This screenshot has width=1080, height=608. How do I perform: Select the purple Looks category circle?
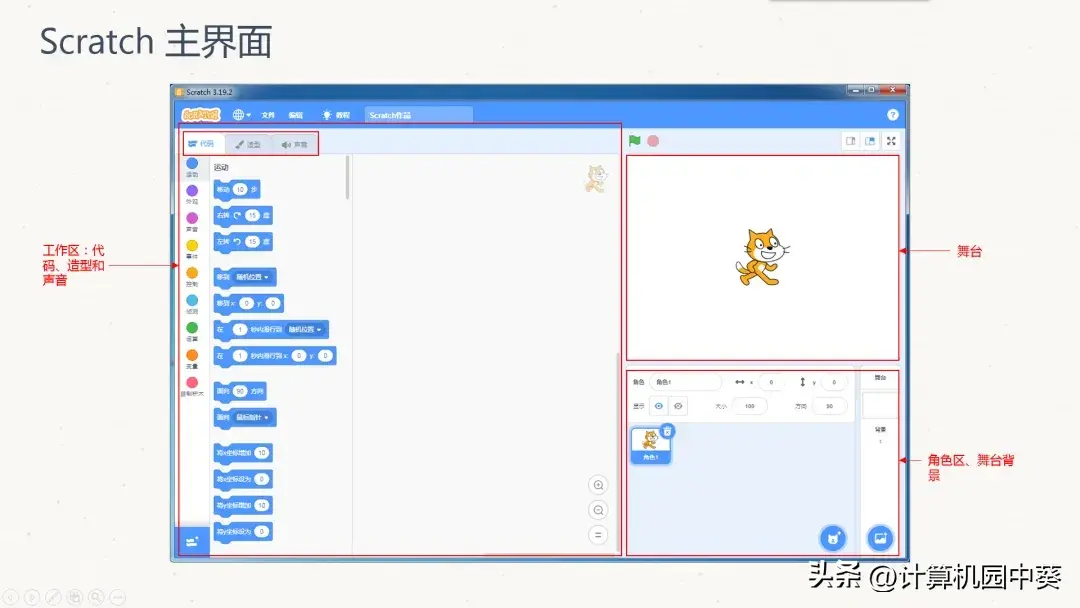coord(192,191)
